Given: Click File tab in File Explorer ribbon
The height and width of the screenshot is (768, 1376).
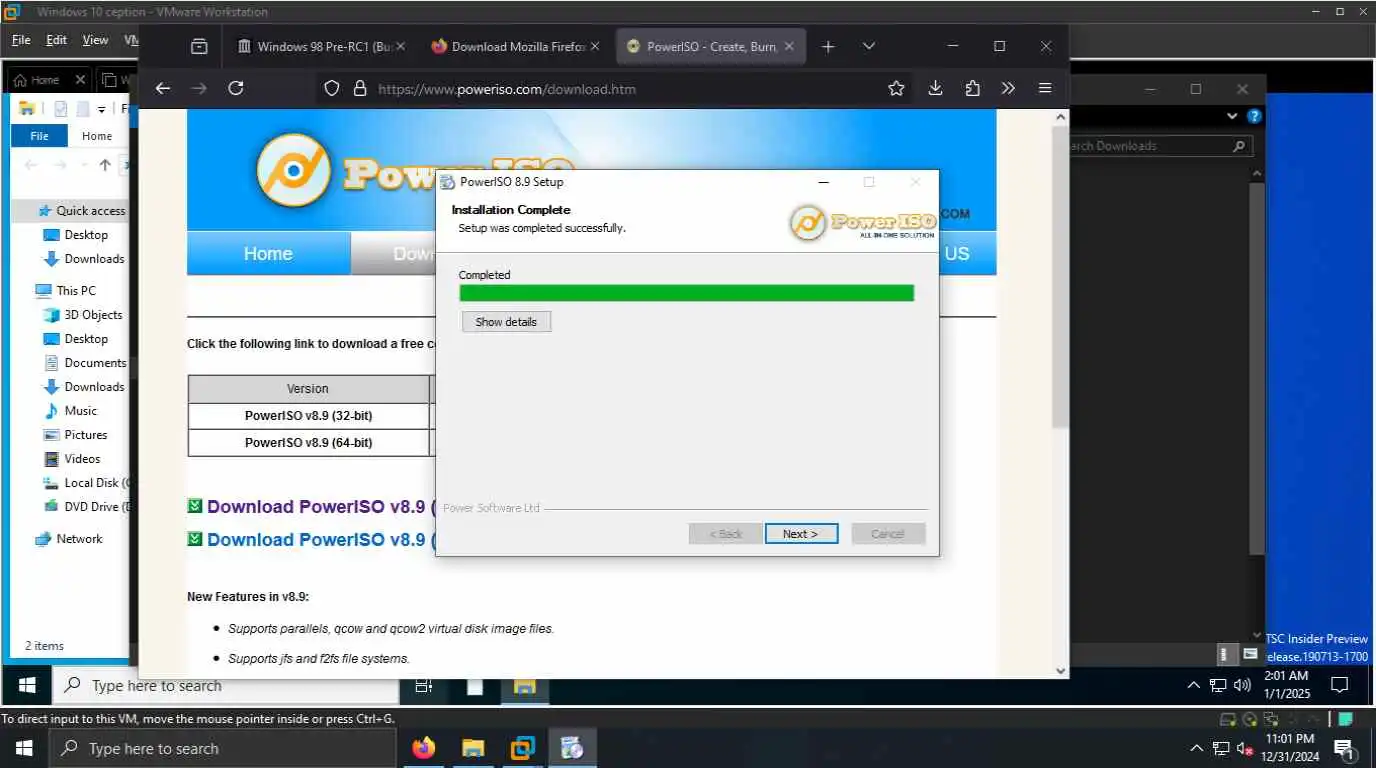Looking at the screenshot, I should (39, 136).
